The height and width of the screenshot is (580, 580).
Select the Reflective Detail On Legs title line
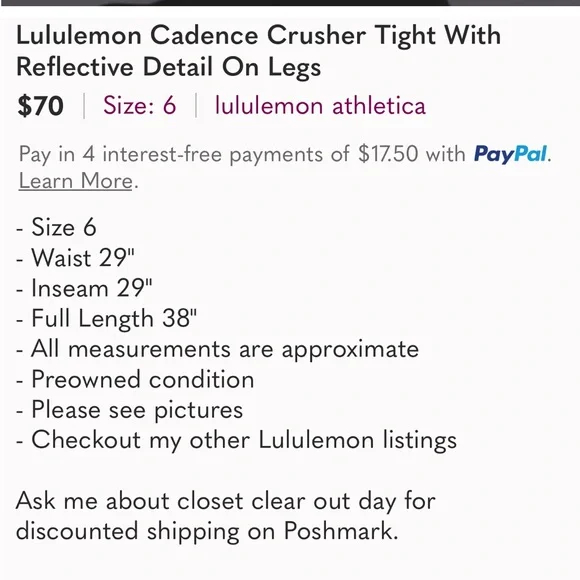168,68
